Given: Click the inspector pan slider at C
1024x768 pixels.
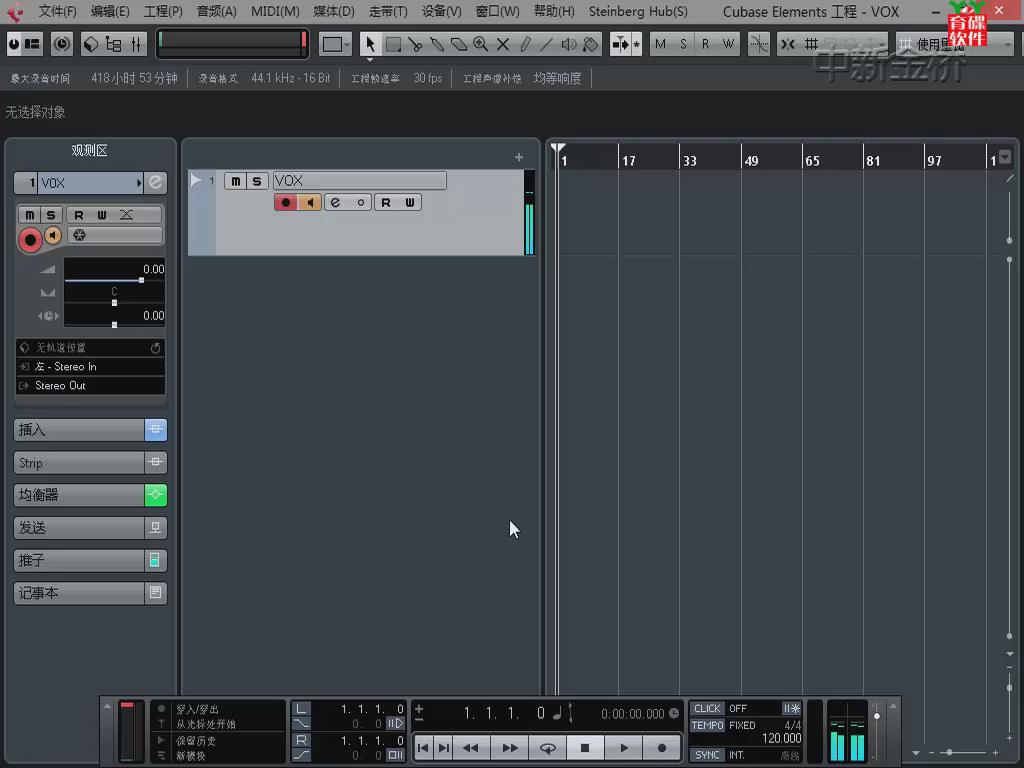Looking at the screenshot, I should coord(114,303).
